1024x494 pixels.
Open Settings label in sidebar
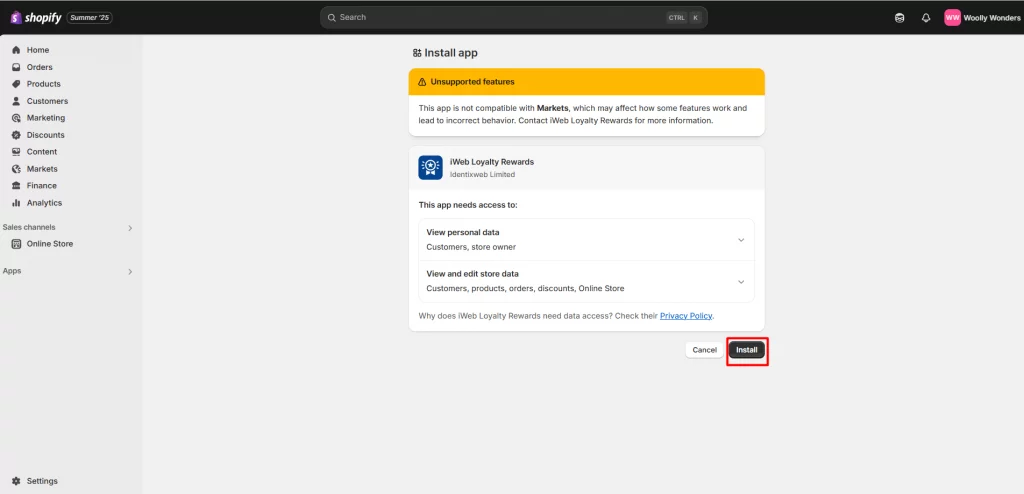pyautogui.click(x=42, y=481)
